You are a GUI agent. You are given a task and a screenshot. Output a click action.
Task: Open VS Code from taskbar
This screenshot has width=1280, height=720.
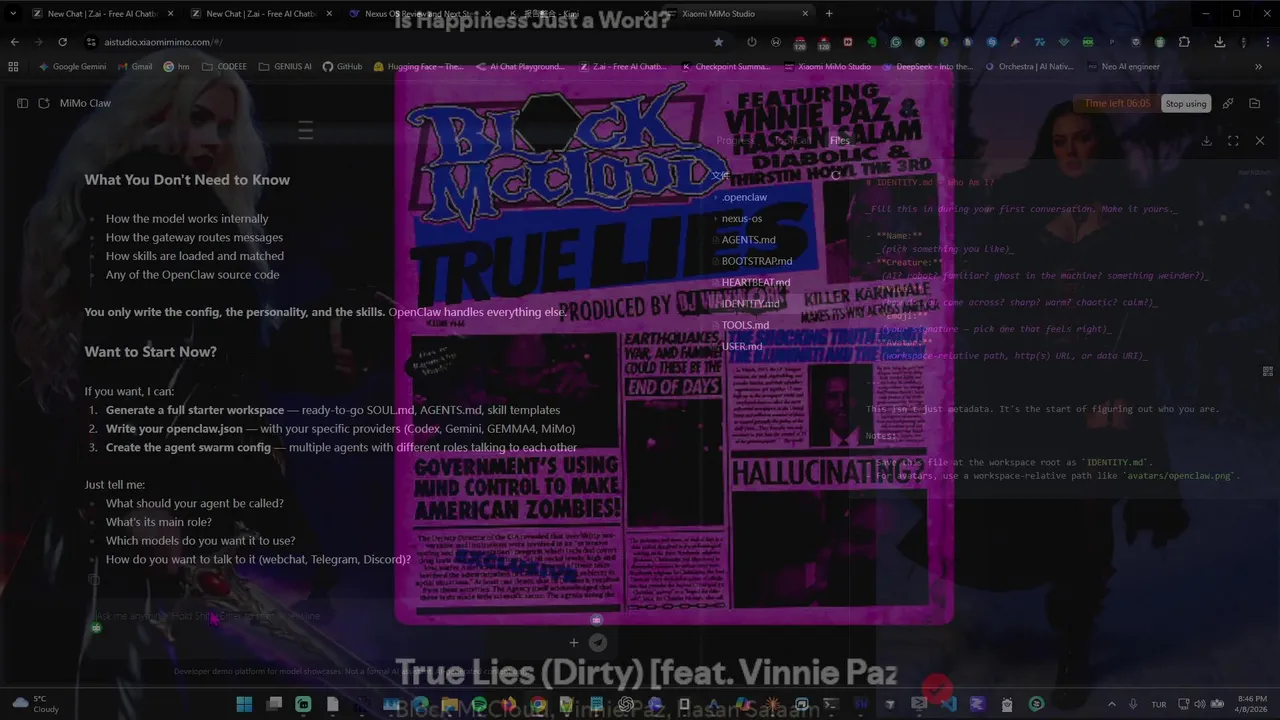tap(949, 704)
